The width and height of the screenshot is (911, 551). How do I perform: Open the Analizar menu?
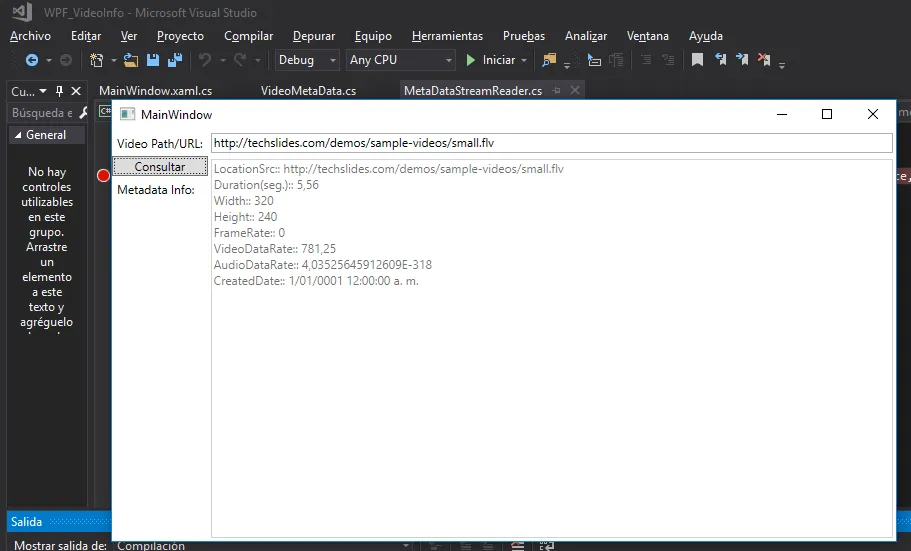(x=586, y=36)
